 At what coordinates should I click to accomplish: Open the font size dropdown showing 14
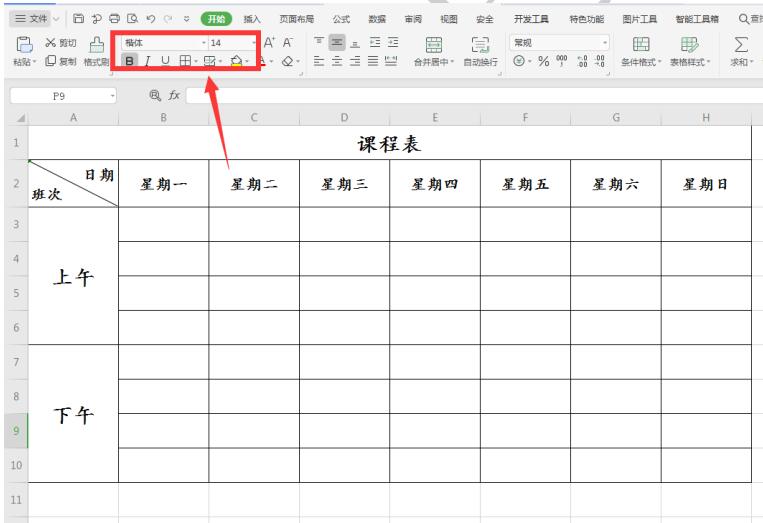pos(254,43)
